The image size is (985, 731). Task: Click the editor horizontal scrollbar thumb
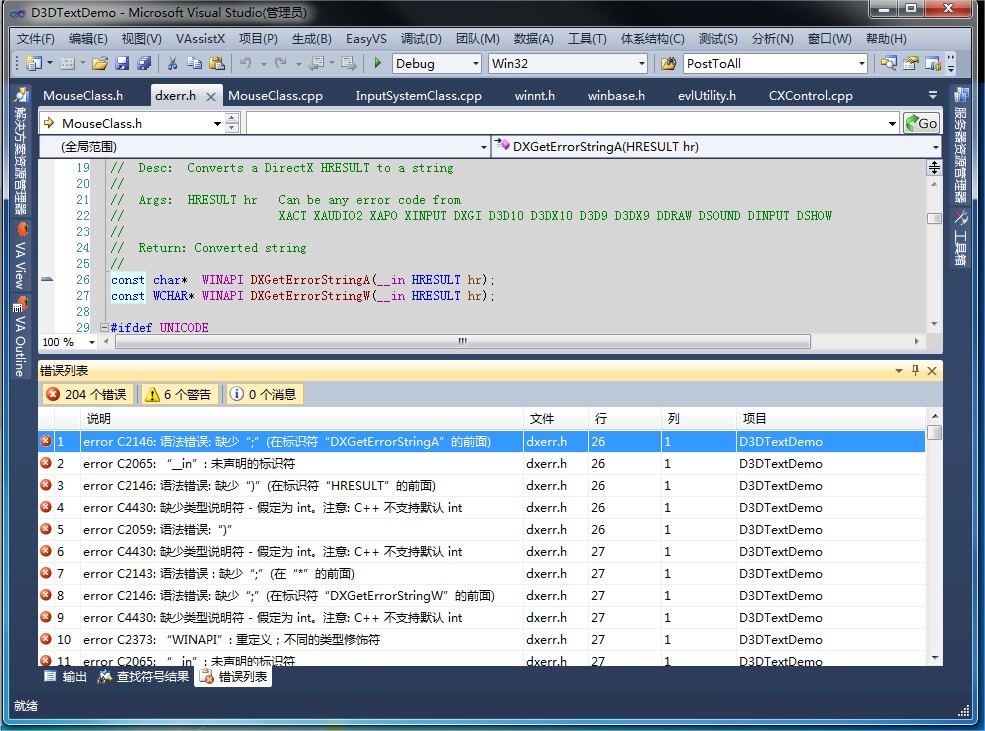[x=462, y=342]
